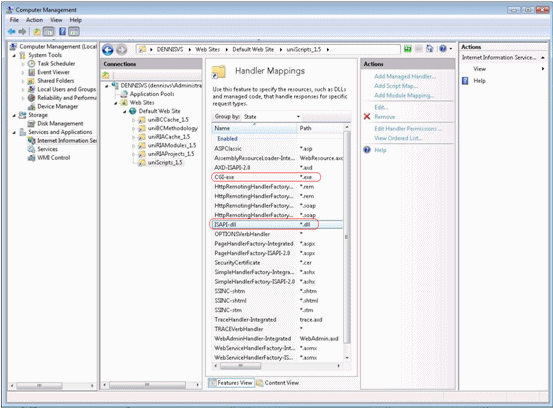Select the ISAPI-dll handler row

tap(277, 225)
